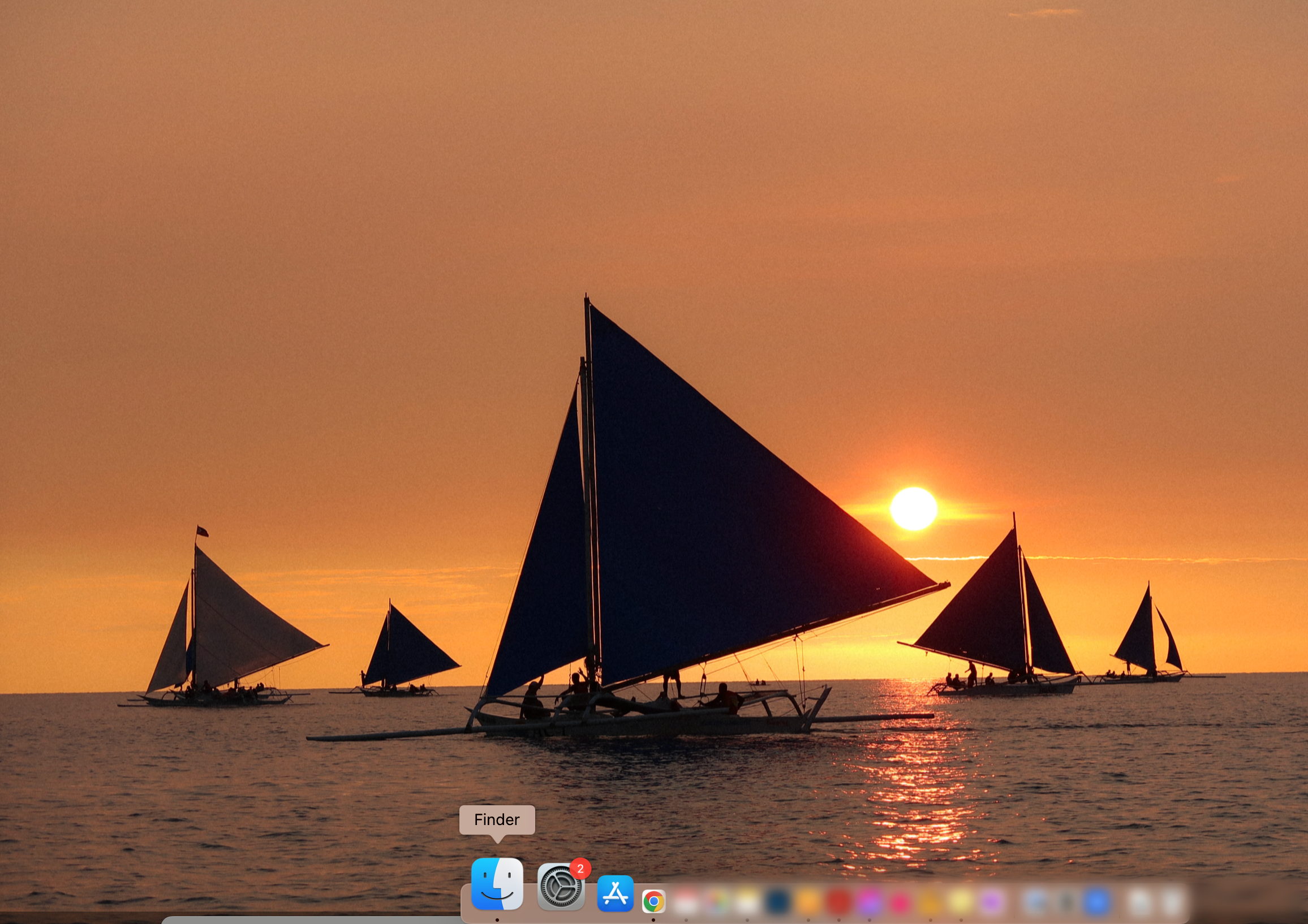Viewport: 1308px width, 924px height.
Task: Open the App Store dock icon
Action: click(615, 894)
